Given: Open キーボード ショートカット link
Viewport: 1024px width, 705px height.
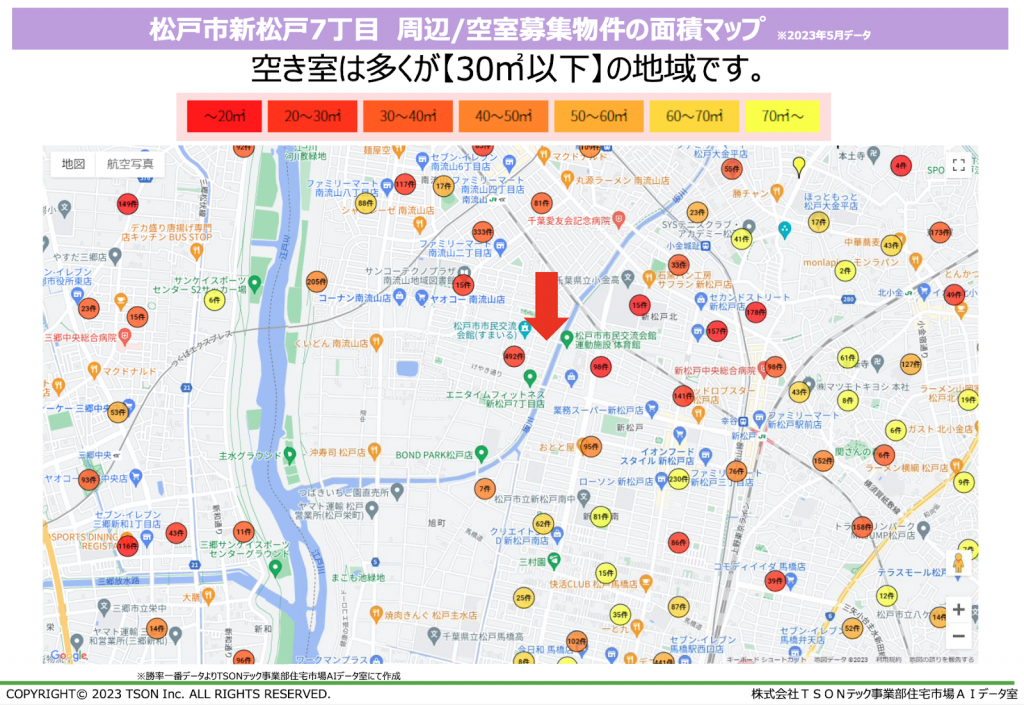Looking at the screenshot, I should pos(765,660).
